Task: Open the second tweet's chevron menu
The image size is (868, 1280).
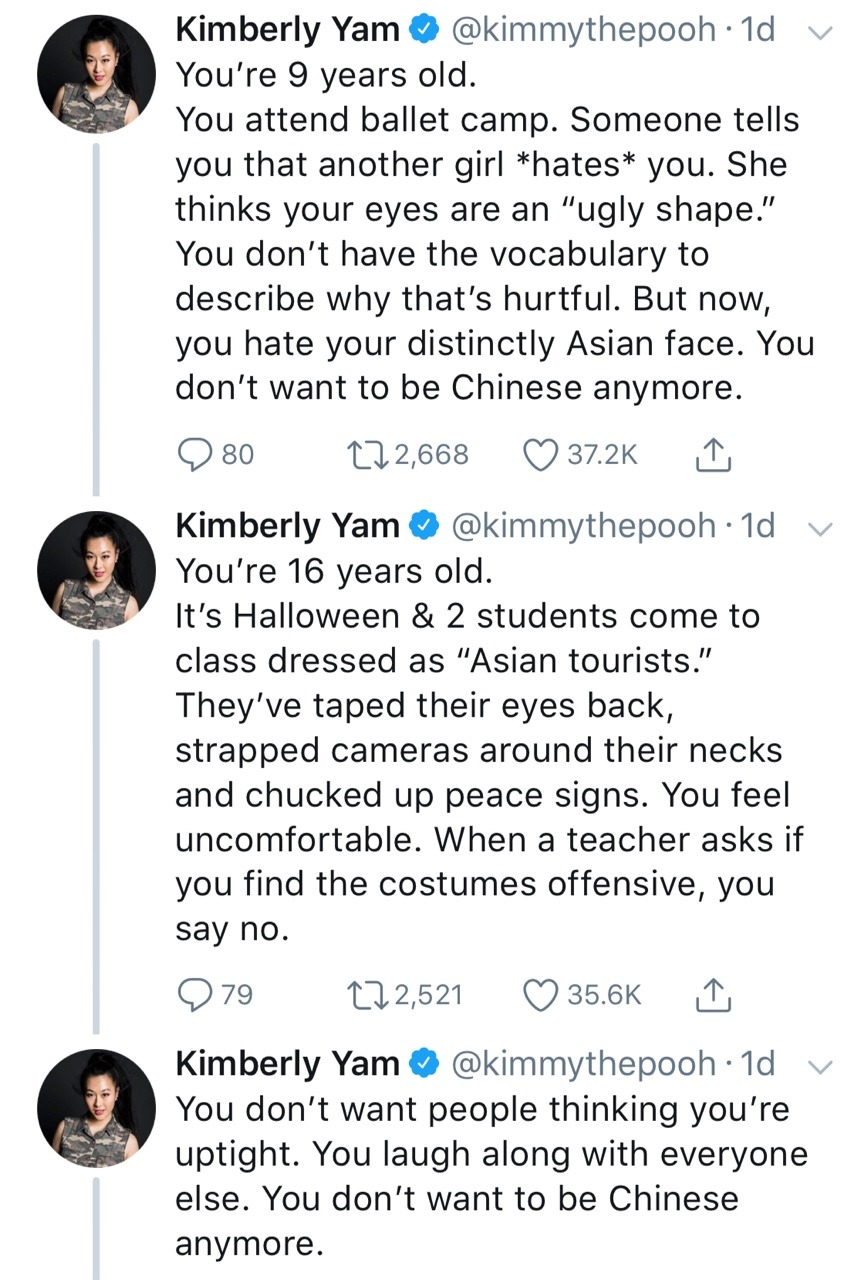Action: tap(817, 531)
